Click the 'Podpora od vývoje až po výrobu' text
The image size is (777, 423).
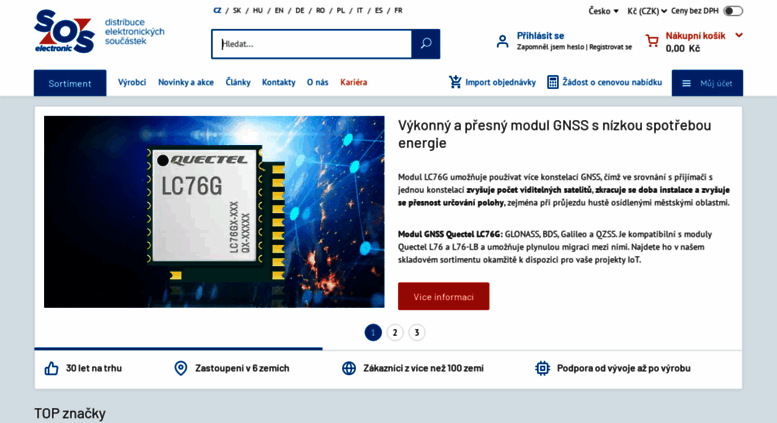623,368
